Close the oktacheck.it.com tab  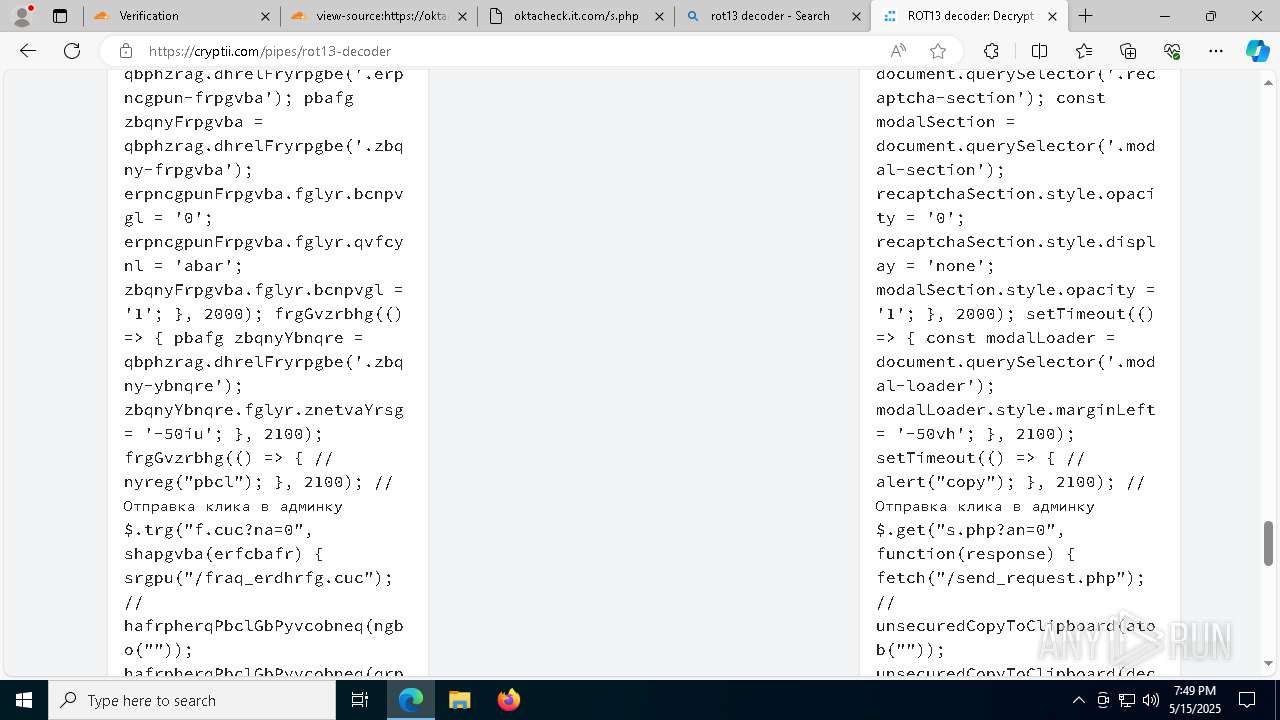659,16
